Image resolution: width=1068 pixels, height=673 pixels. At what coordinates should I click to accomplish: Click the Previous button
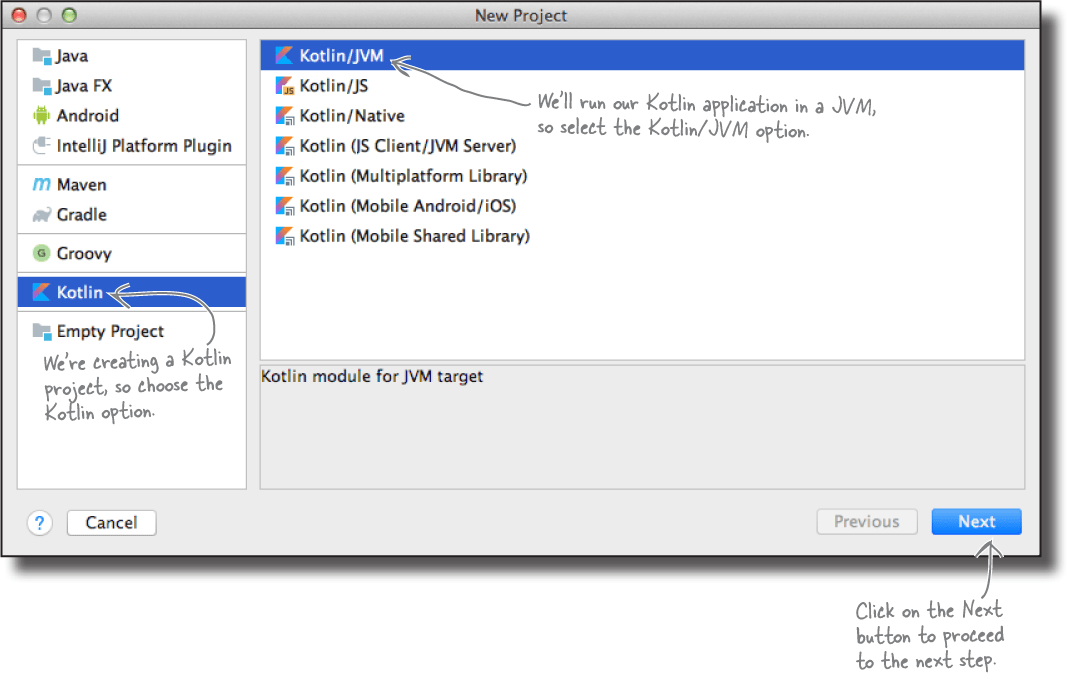(866, 521)
